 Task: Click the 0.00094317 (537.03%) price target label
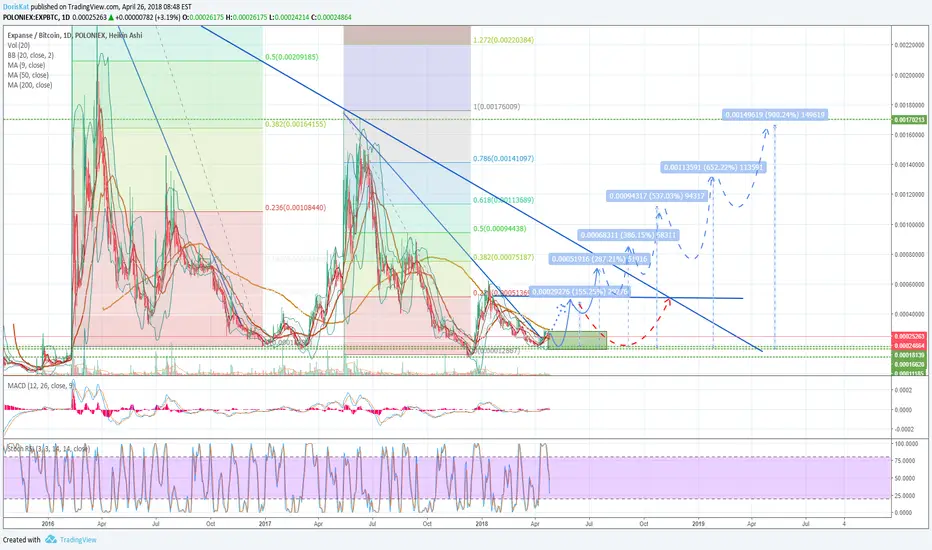coord(657,196)
